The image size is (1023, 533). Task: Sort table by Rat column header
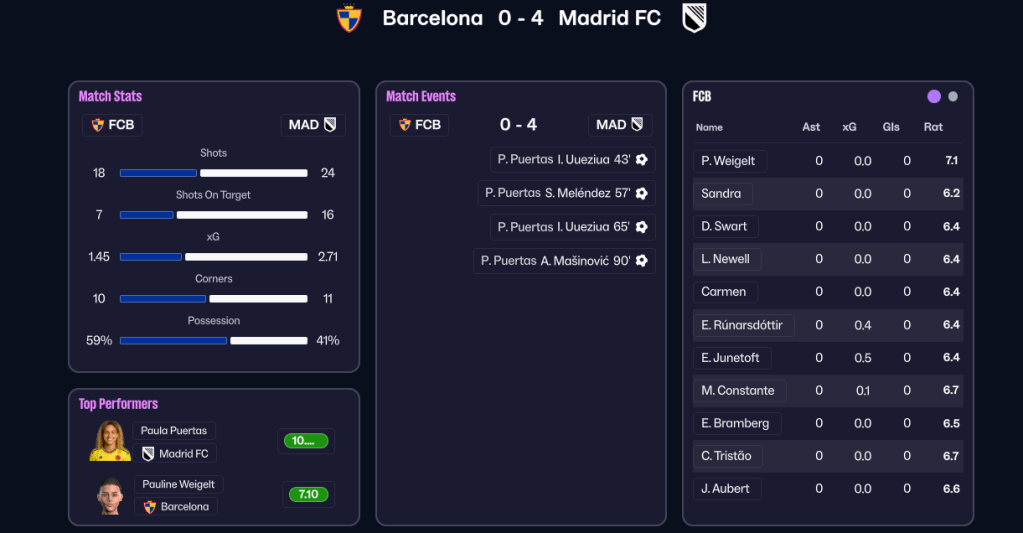coord(933,127)
